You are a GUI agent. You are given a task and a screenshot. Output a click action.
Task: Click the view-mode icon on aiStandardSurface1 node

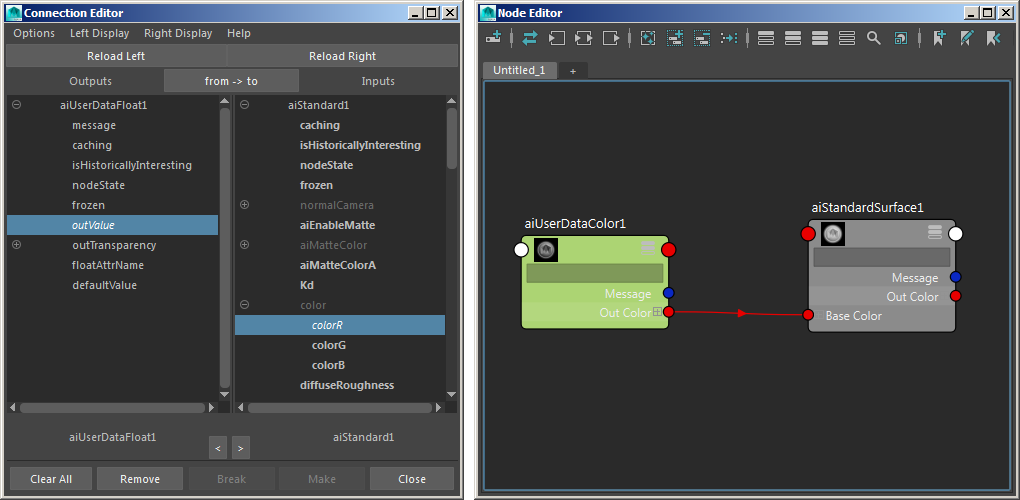(935, 231)
